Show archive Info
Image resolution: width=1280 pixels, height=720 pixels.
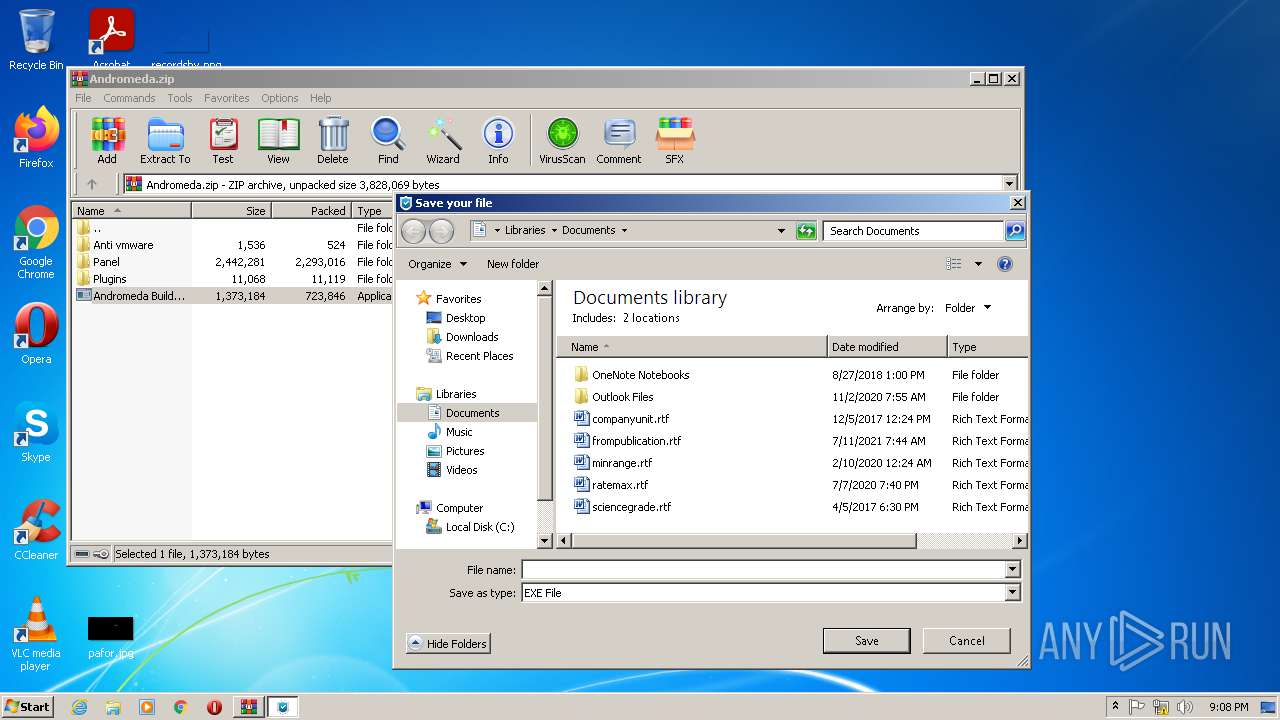[498, 140]
